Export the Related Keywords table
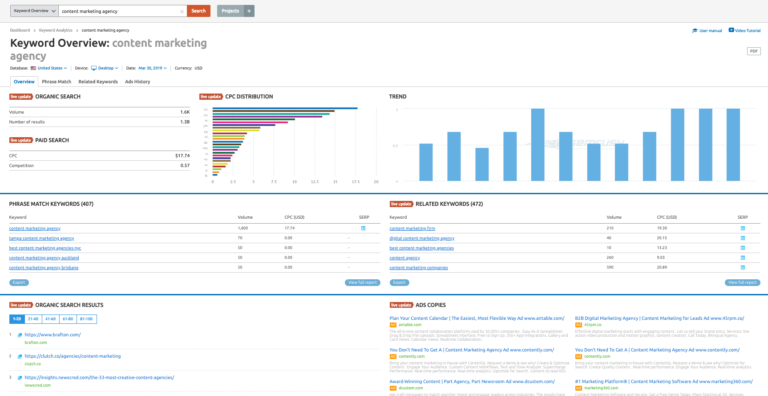This screenshot has width=768, height=396. [400, 283]
